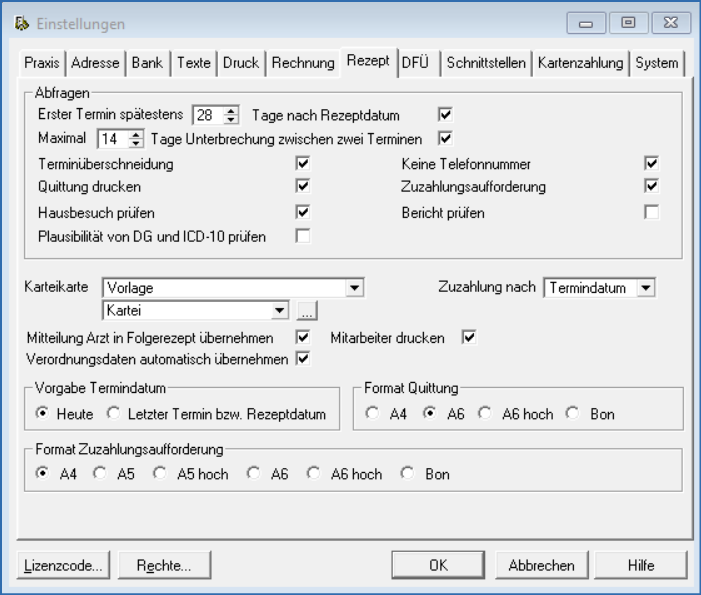701x595 pixels.
Task: Close the Einstellungen window
Action: pos(671,23)
